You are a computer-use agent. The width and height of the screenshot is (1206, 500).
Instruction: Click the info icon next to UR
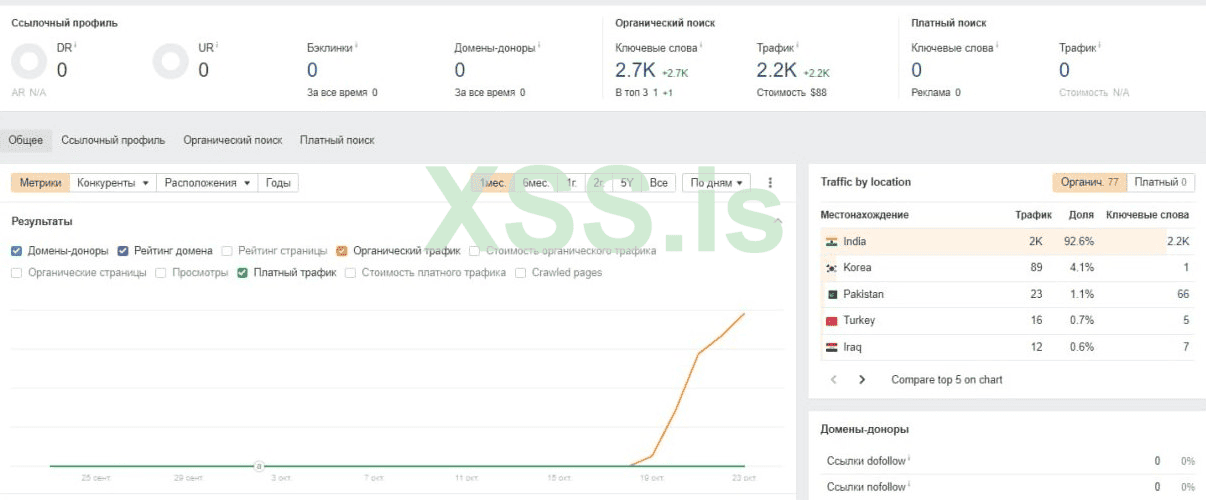coord(217,45)
